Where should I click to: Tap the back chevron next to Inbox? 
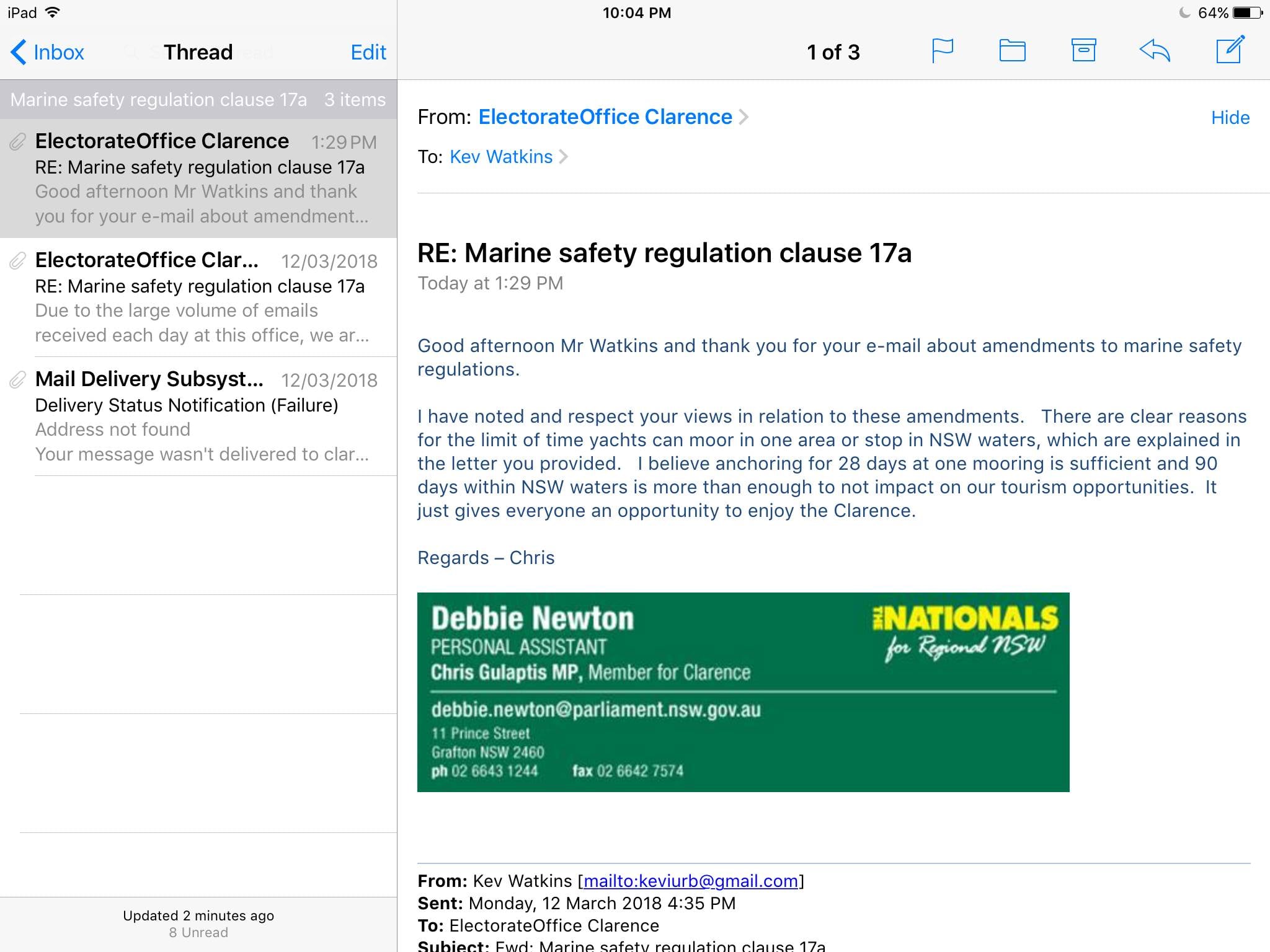[19, 52]
